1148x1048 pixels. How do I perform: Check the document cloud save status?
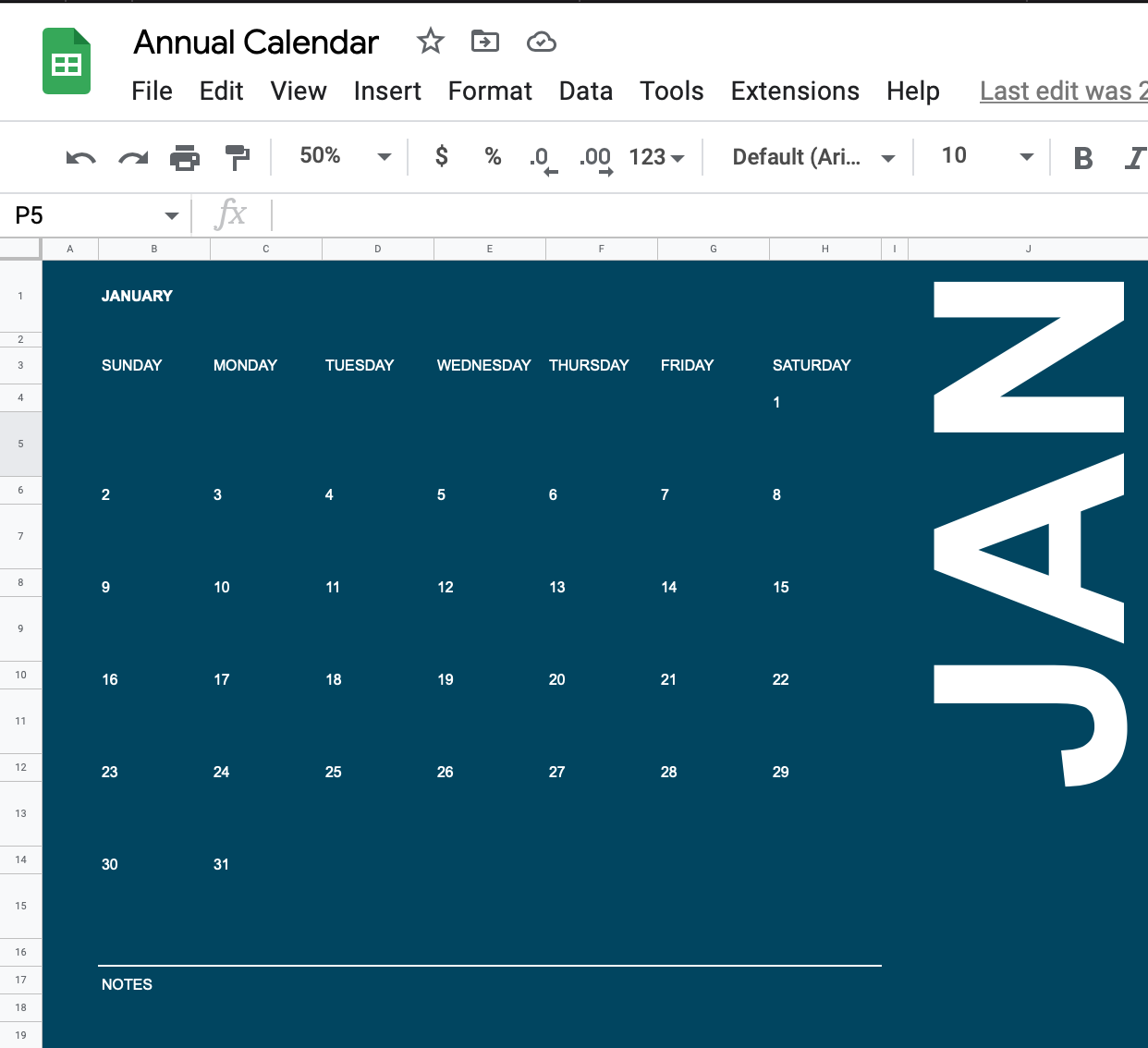click(541, 42)
